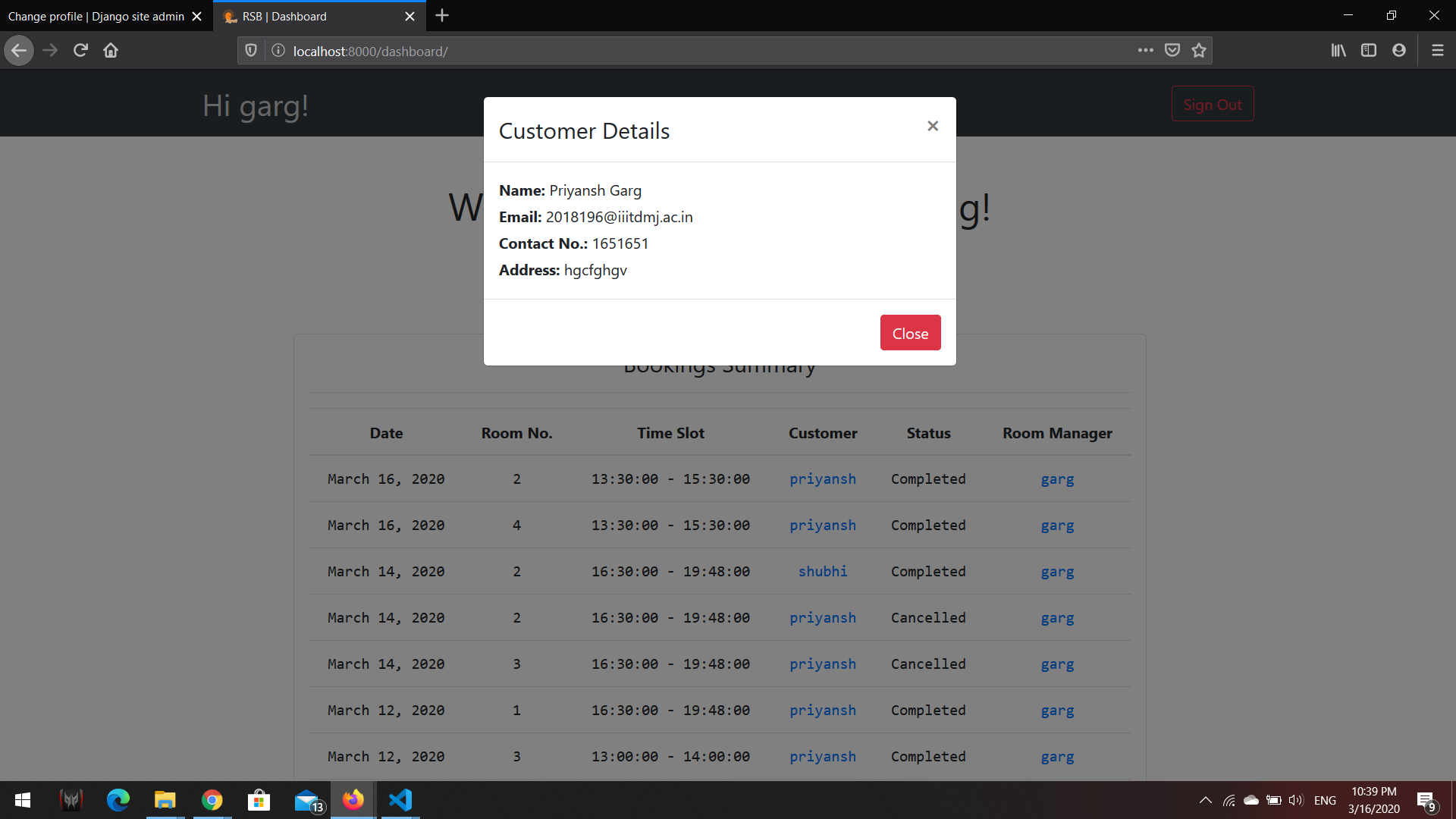This screenshot has height=819, width=1456.
Task: Launch Visual Studio Code from the taskbar
Action: click(x=400, y=800)
